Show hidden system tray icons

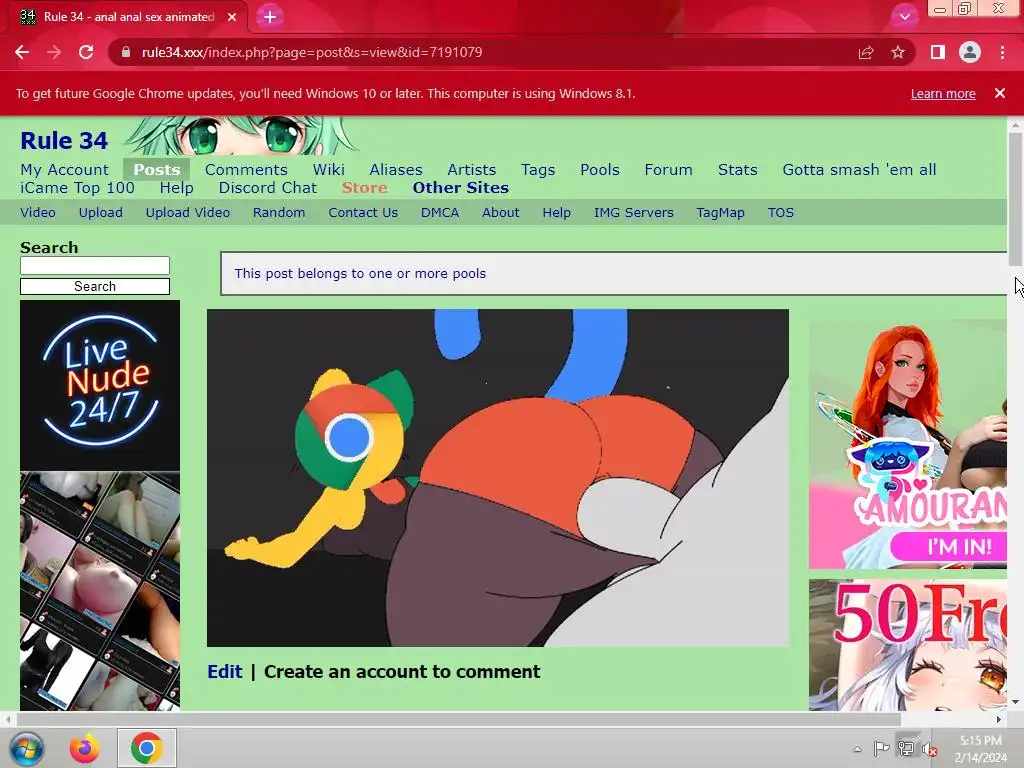point(857,749)
